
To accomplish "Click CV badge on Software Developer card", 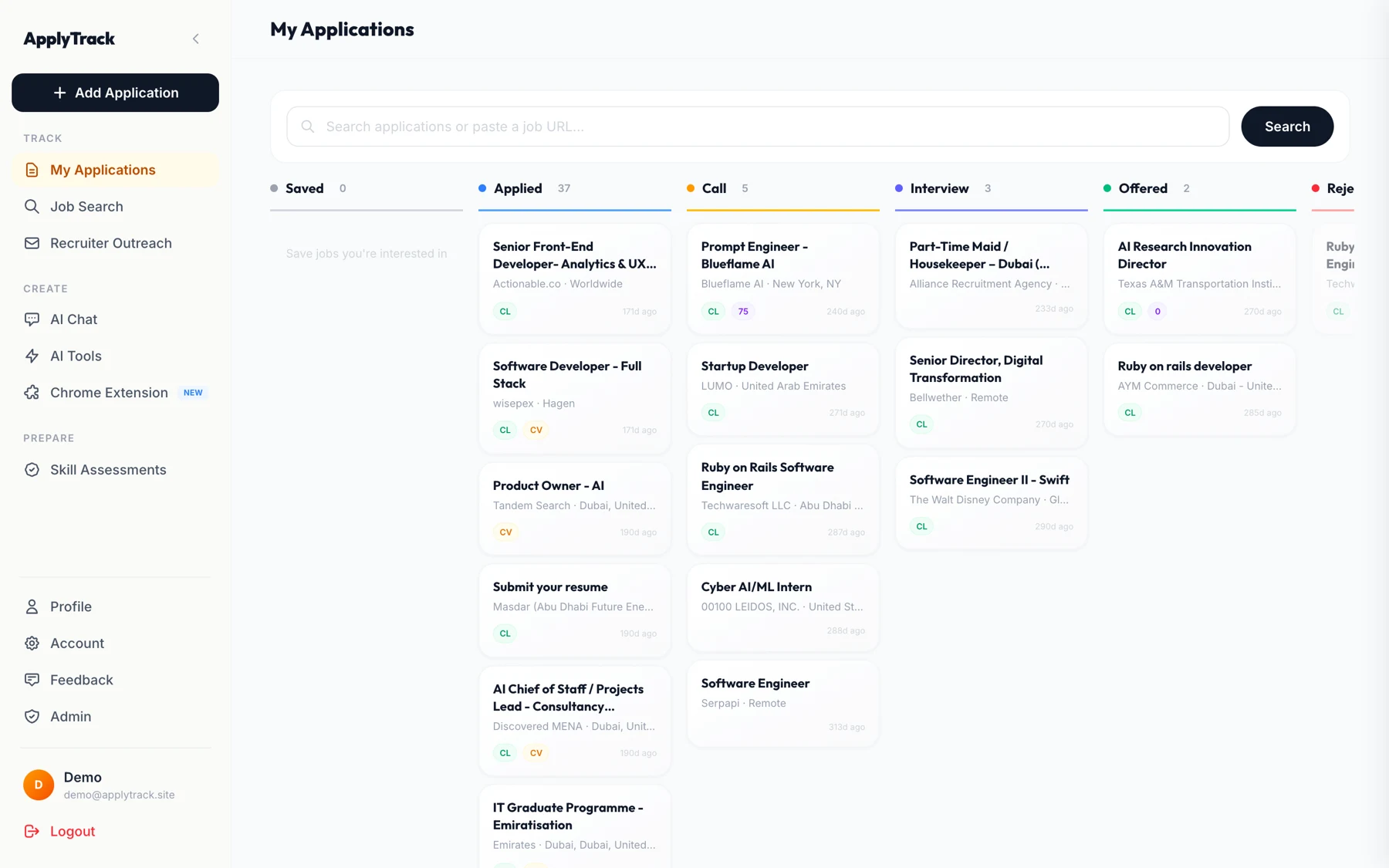I will click(x=536, y=430).
